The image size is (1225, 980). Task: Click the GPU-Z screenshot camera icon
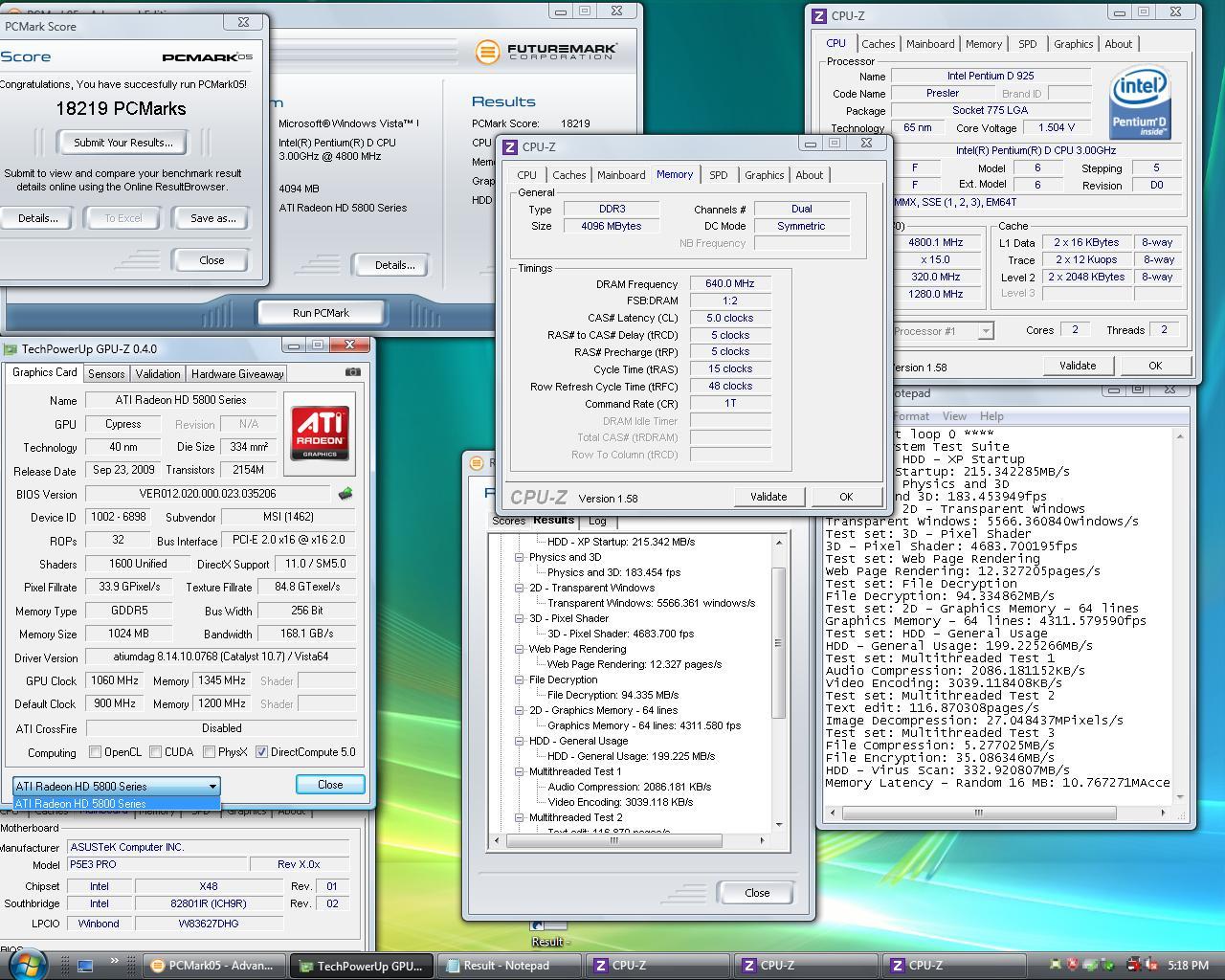point(353,372)
